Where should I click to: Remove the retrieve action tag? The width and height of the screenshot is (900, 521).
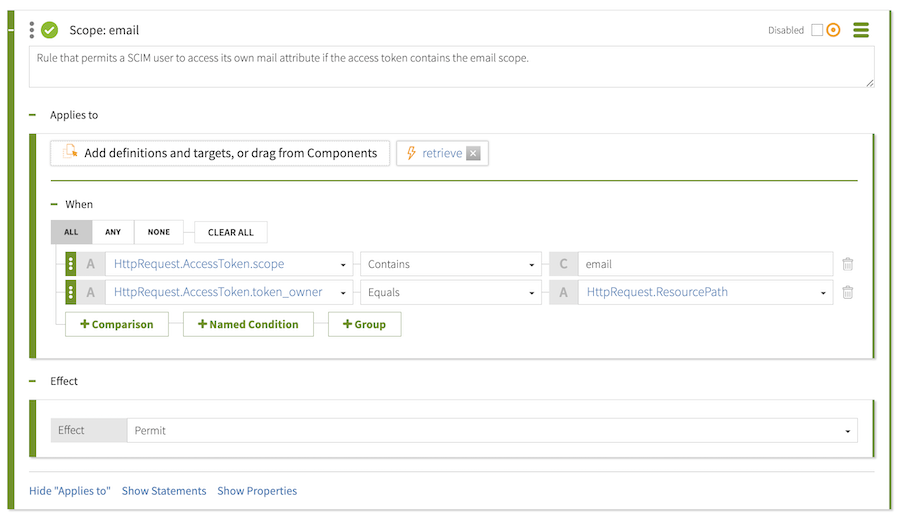[x=473, y=153]
